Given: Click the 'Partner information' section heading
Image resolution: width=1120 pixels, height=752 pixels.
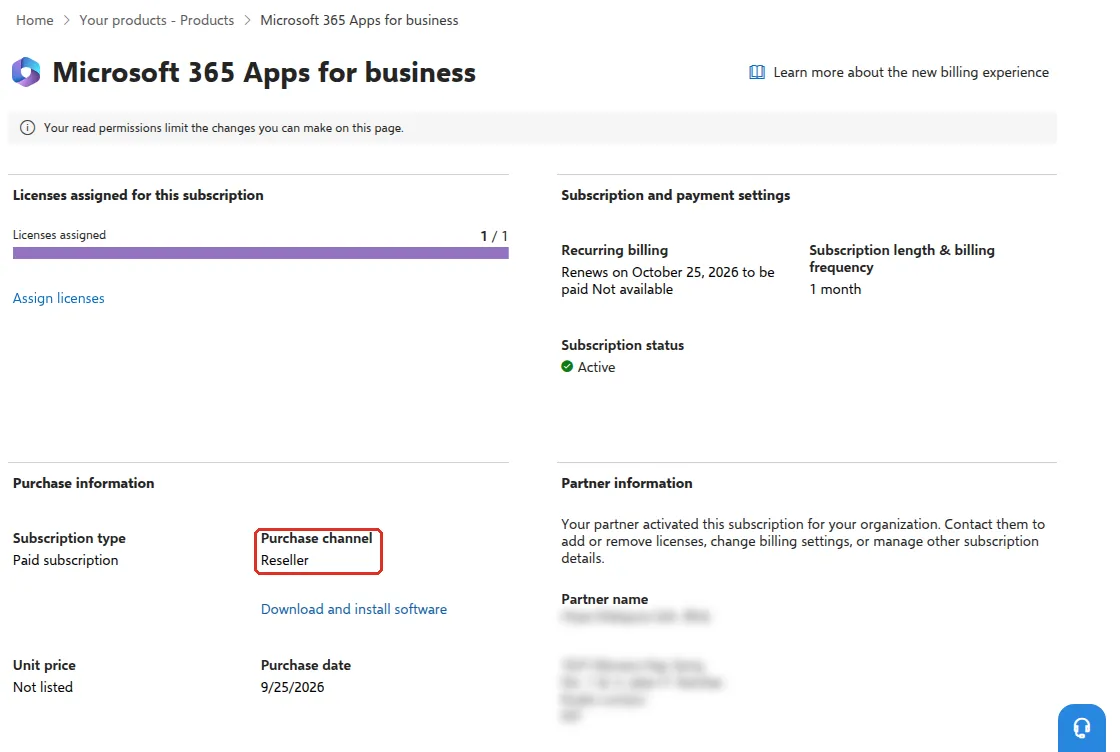Looking at the screenshot, I should pos(626,483).
